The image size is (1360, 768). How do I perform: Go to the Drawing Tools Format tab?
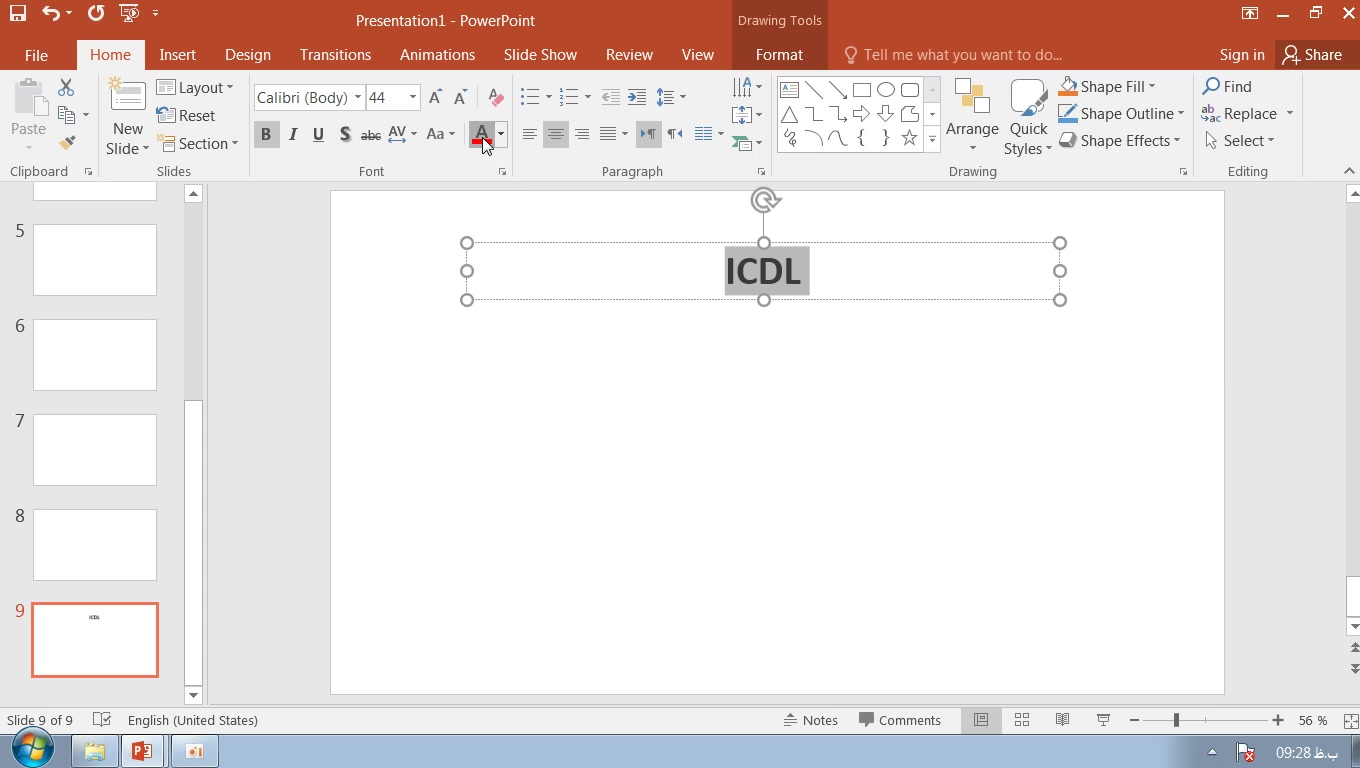point(779,55)
